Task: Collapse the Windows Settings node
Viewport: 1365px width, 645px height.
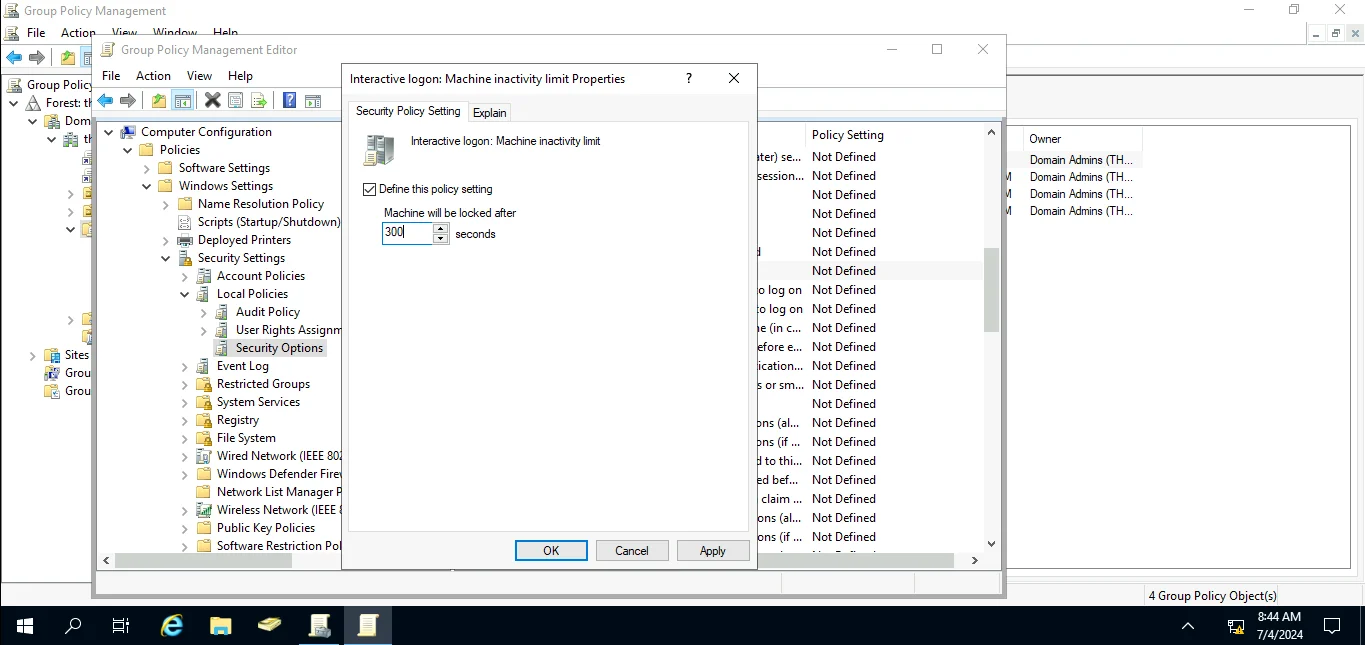Action: (x=146, y=186)
